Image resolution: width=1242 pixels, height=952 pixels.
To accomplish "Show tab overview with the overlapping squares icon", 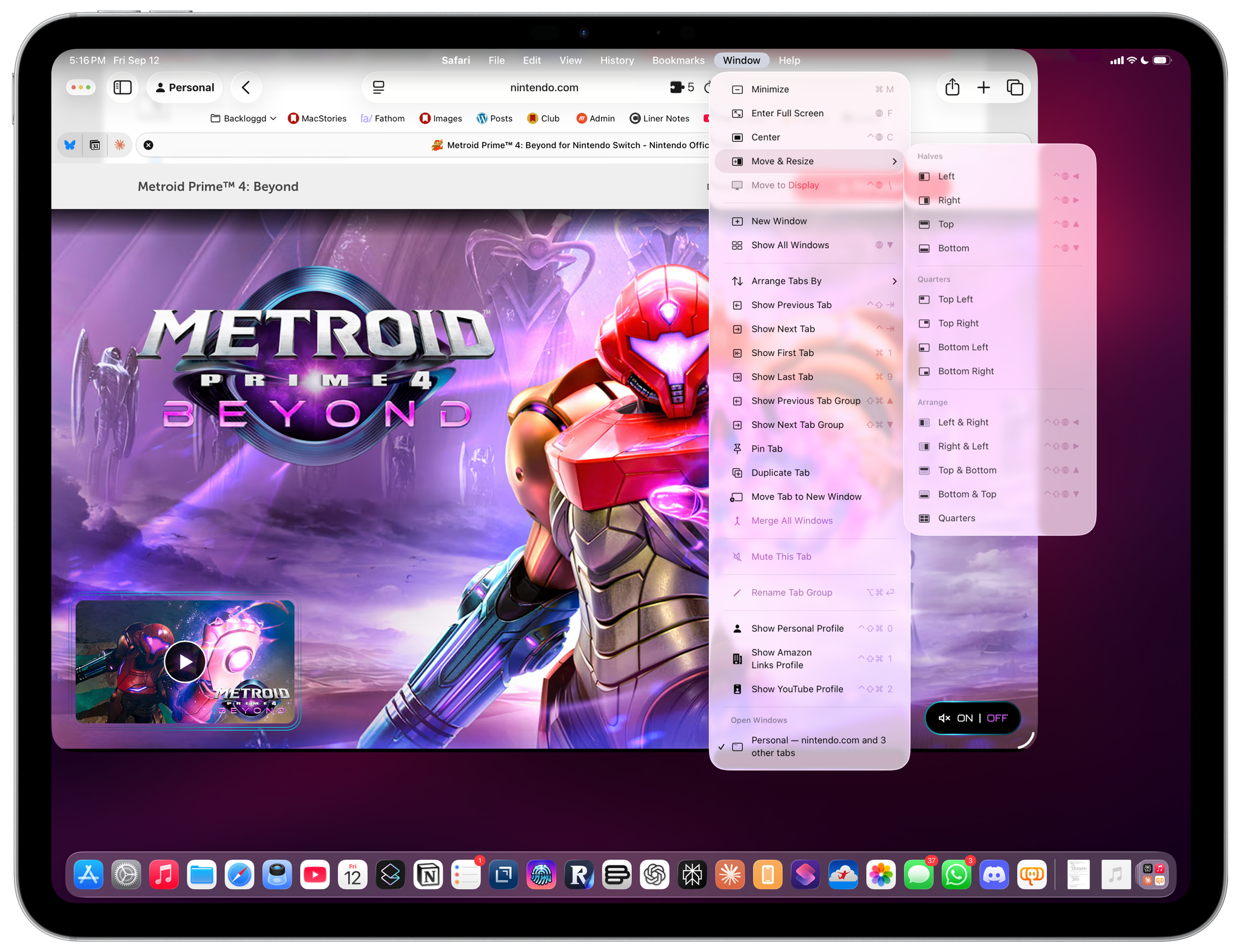I will click(1016, 87).
